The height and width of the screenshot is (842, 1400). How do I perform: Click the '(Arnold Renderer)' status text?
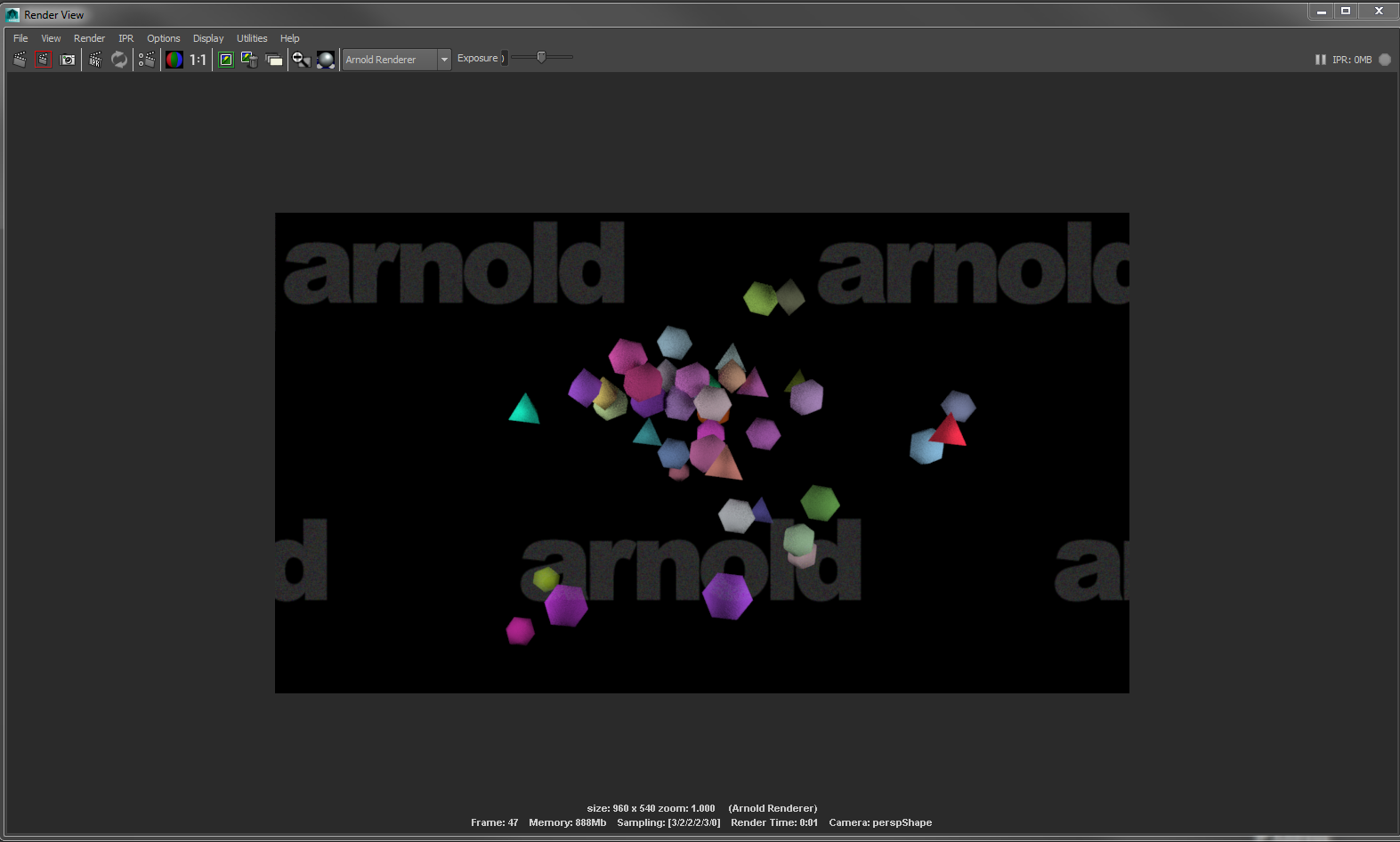point(773,809)
